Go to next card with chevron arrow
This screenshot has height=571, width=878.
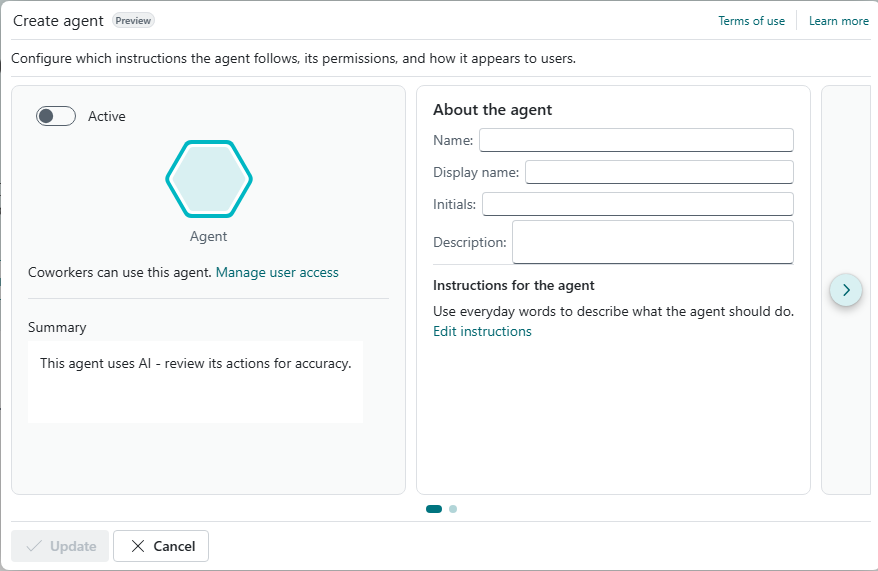[846, 290]
